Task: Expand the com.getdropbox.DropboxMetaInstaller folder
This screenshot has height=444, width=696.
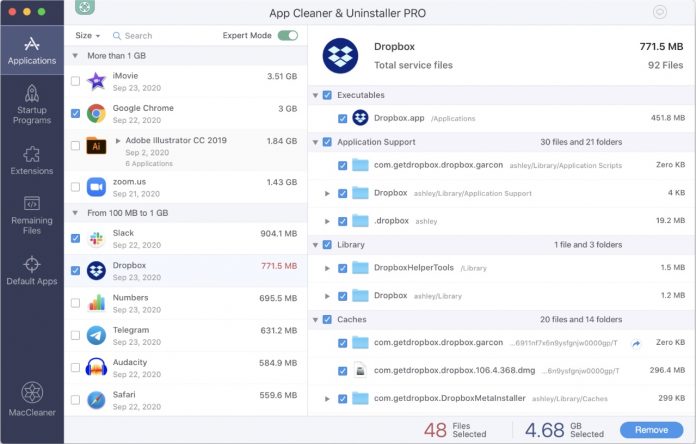Action: point(327,399)
